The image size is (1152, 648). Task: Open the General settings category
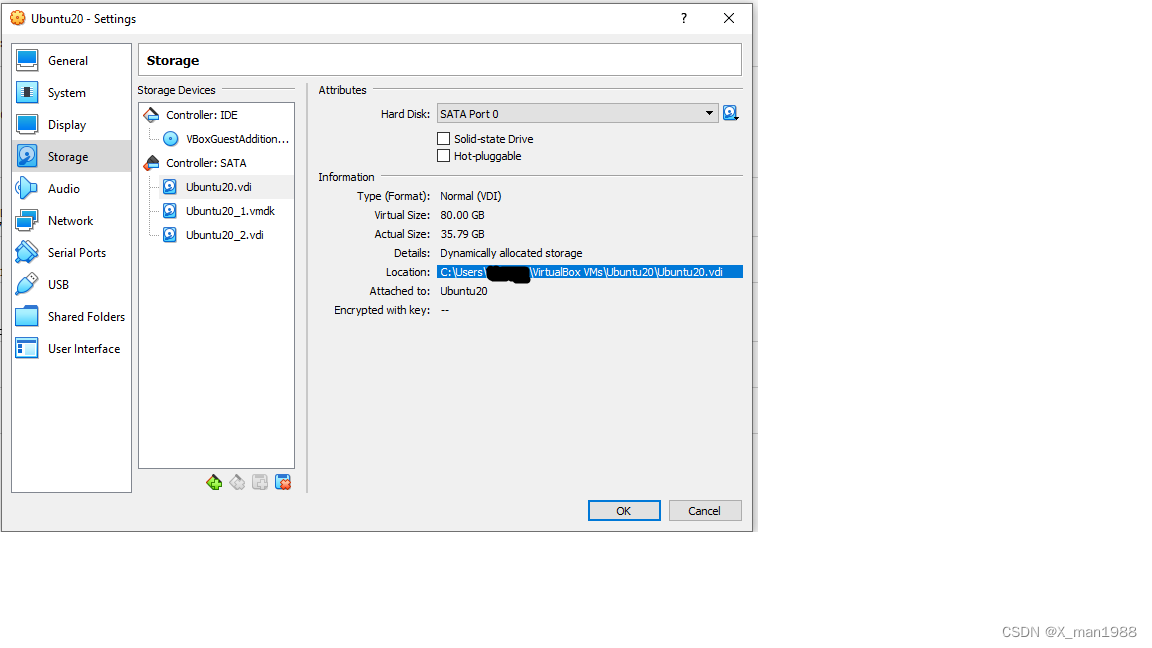pyautogui.click(x=71, y=61)
